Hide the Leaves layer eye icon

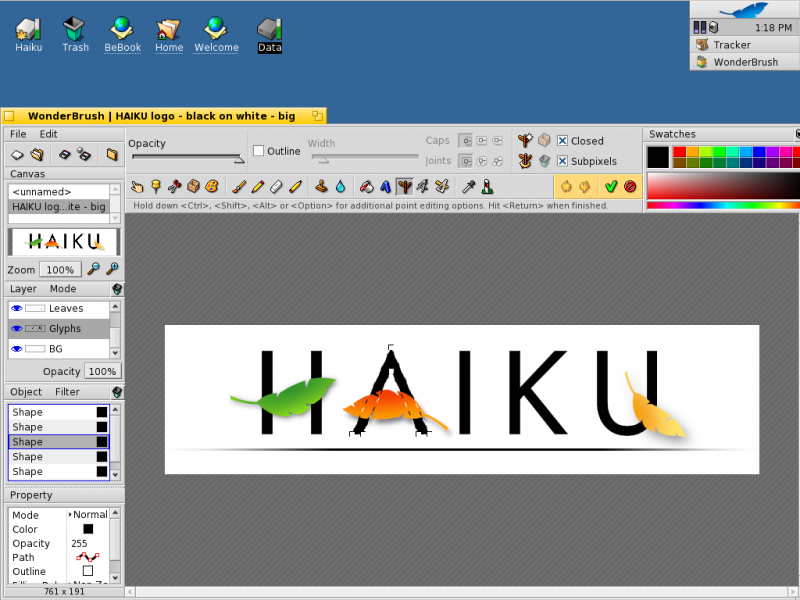tap(17, 308)
